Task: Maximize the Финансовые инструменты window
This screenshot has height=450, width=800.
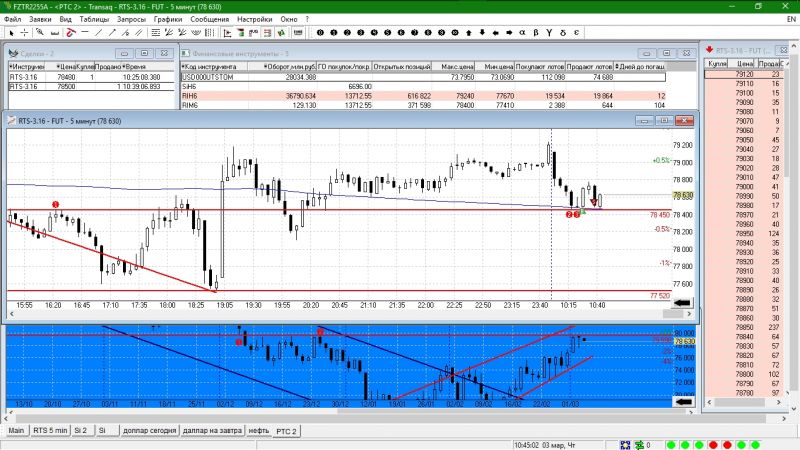Action: pyautogui.click(x=666, y=53)
